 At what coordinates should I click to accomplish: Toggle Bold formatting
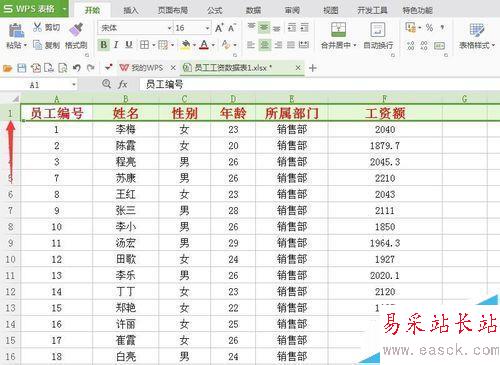[x=104, y=45]
